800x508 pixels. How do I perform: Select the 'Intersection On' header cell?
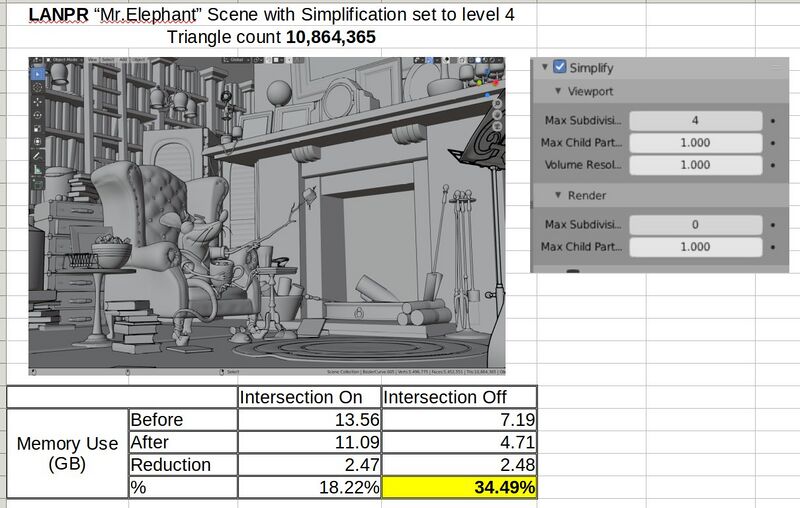click(309, 397)
